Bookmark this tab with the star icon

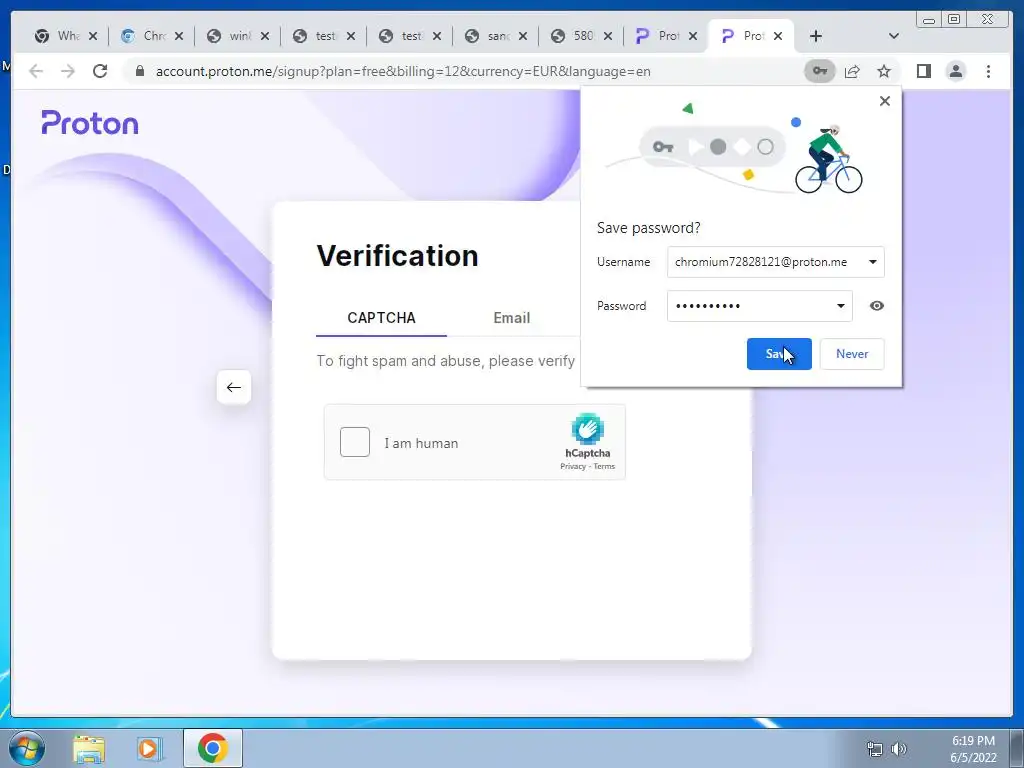pos(884,71)
